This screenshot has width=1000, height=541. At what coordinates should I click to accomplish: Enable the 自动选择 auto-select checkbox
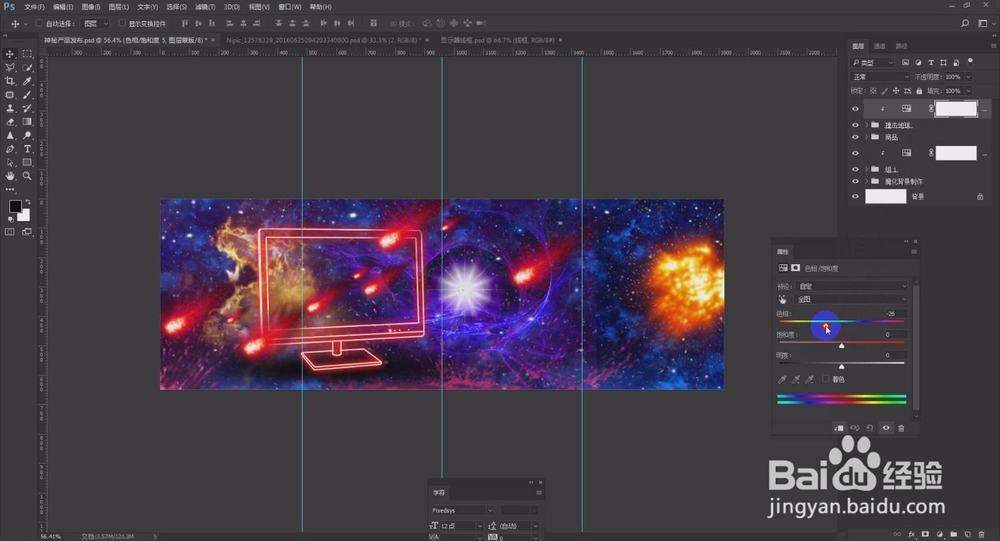coord(40,24)
